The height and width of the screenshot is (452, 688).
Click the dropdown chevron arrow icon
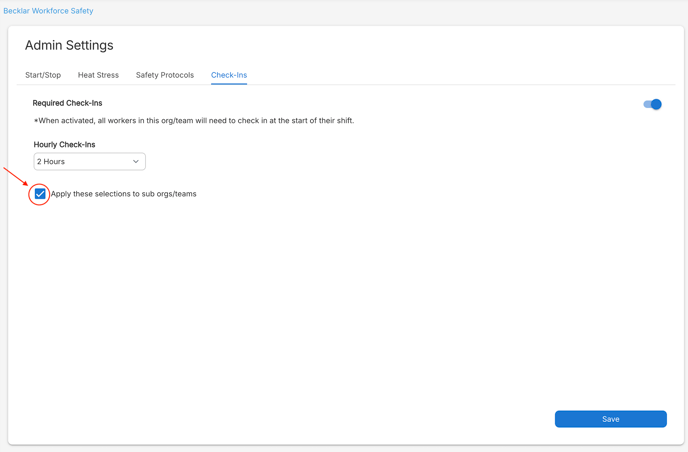click(136, 161)
